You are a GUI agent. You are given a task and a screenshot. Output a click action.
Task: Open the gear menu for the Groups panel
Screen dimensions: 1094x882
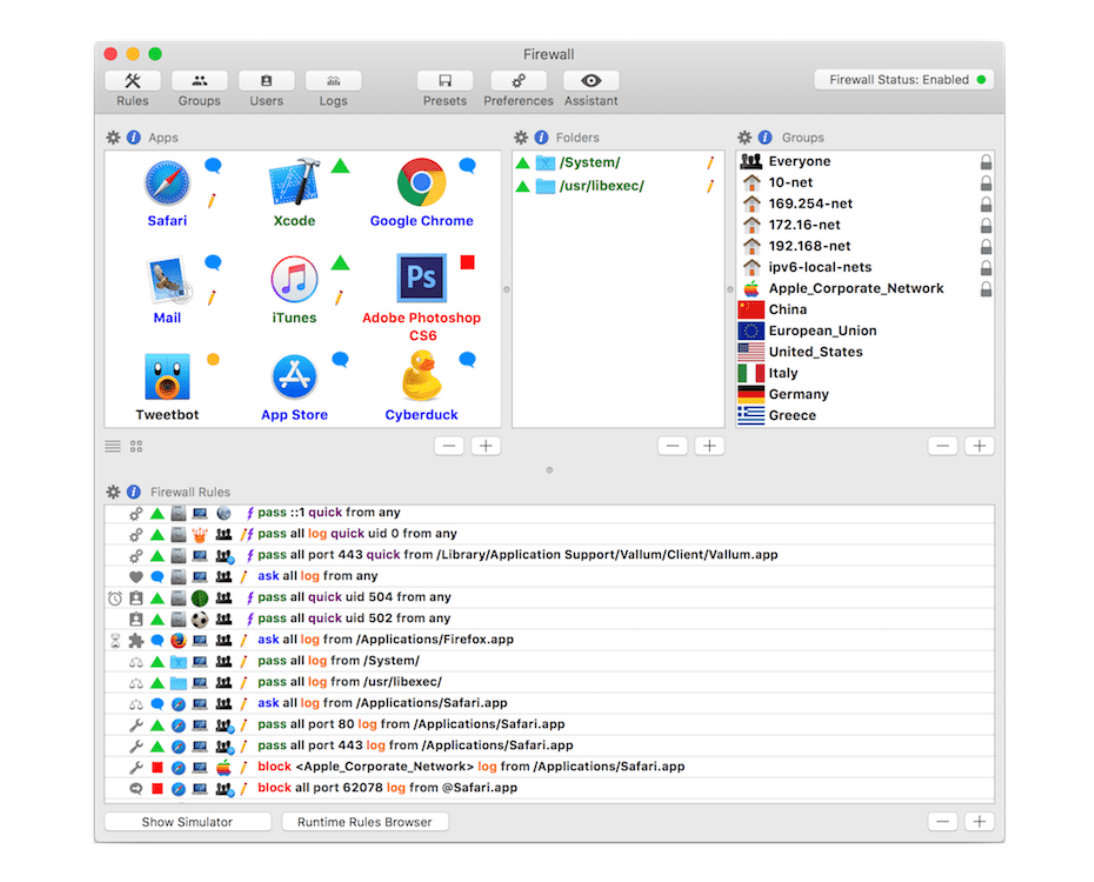point(744,137)
